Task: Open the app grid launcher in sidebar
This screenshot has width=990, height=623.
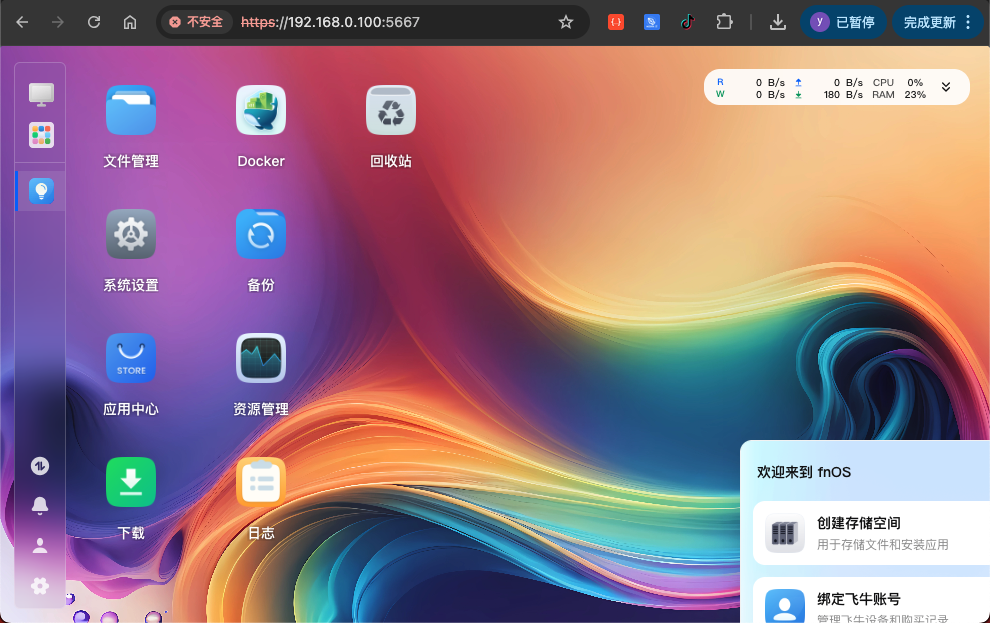Action: [x=41, y=135]
